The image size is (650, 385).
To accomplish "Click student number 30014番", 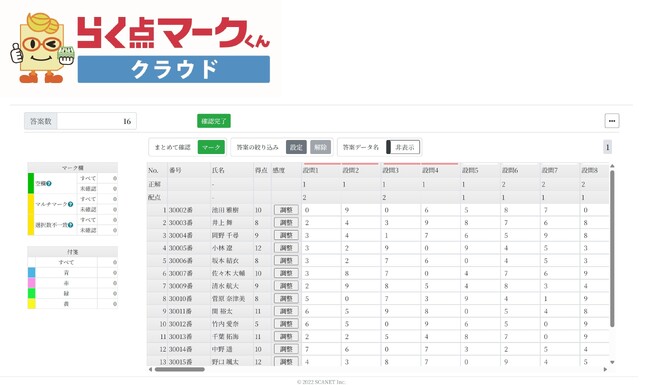I will pos(181,349).
